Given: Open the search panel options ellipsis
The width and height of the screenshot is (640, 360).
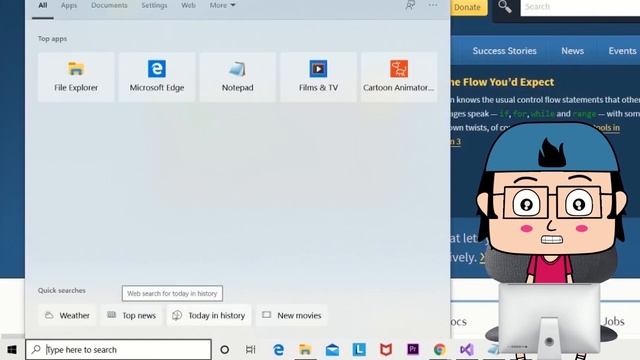Looking at the screenshot, I should [x=433, y=5].
